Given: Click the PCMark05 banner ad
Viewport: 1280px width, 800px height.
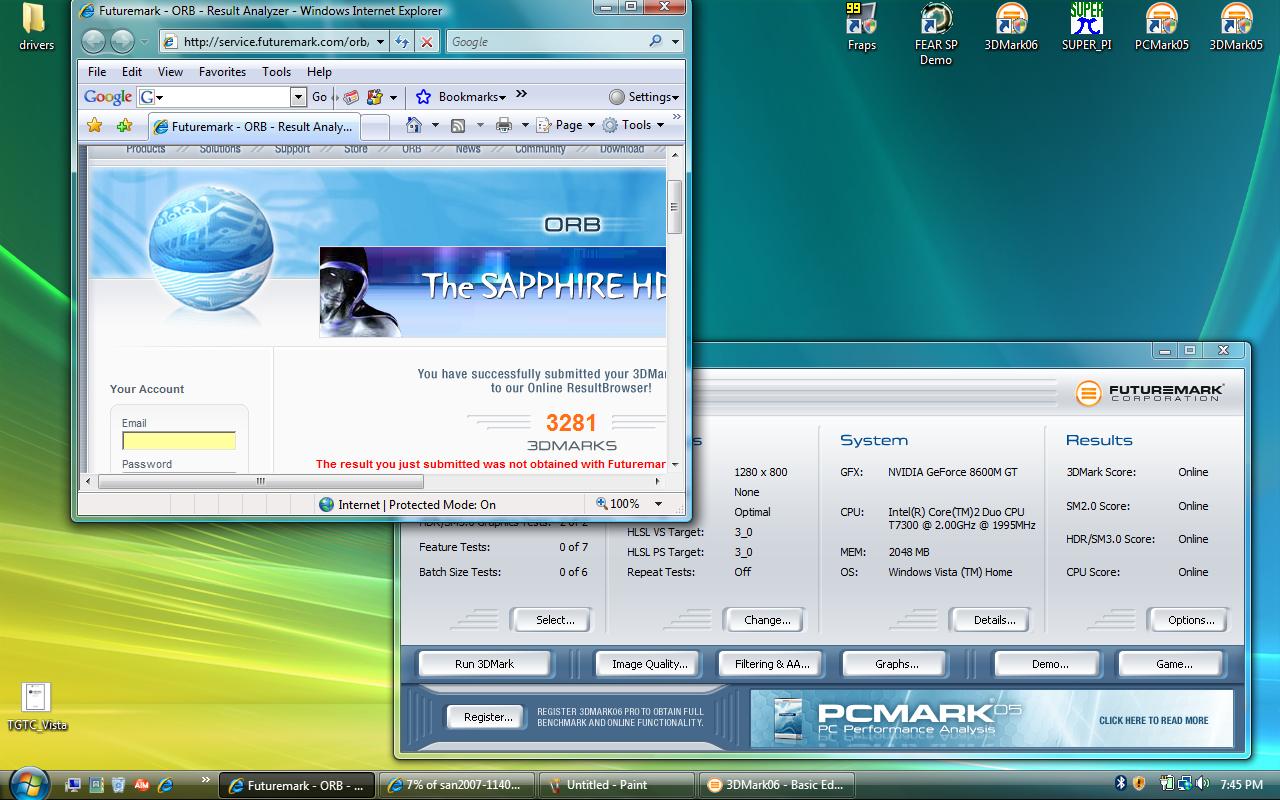Looking at the screenshot, I should (x=992, y=719).
